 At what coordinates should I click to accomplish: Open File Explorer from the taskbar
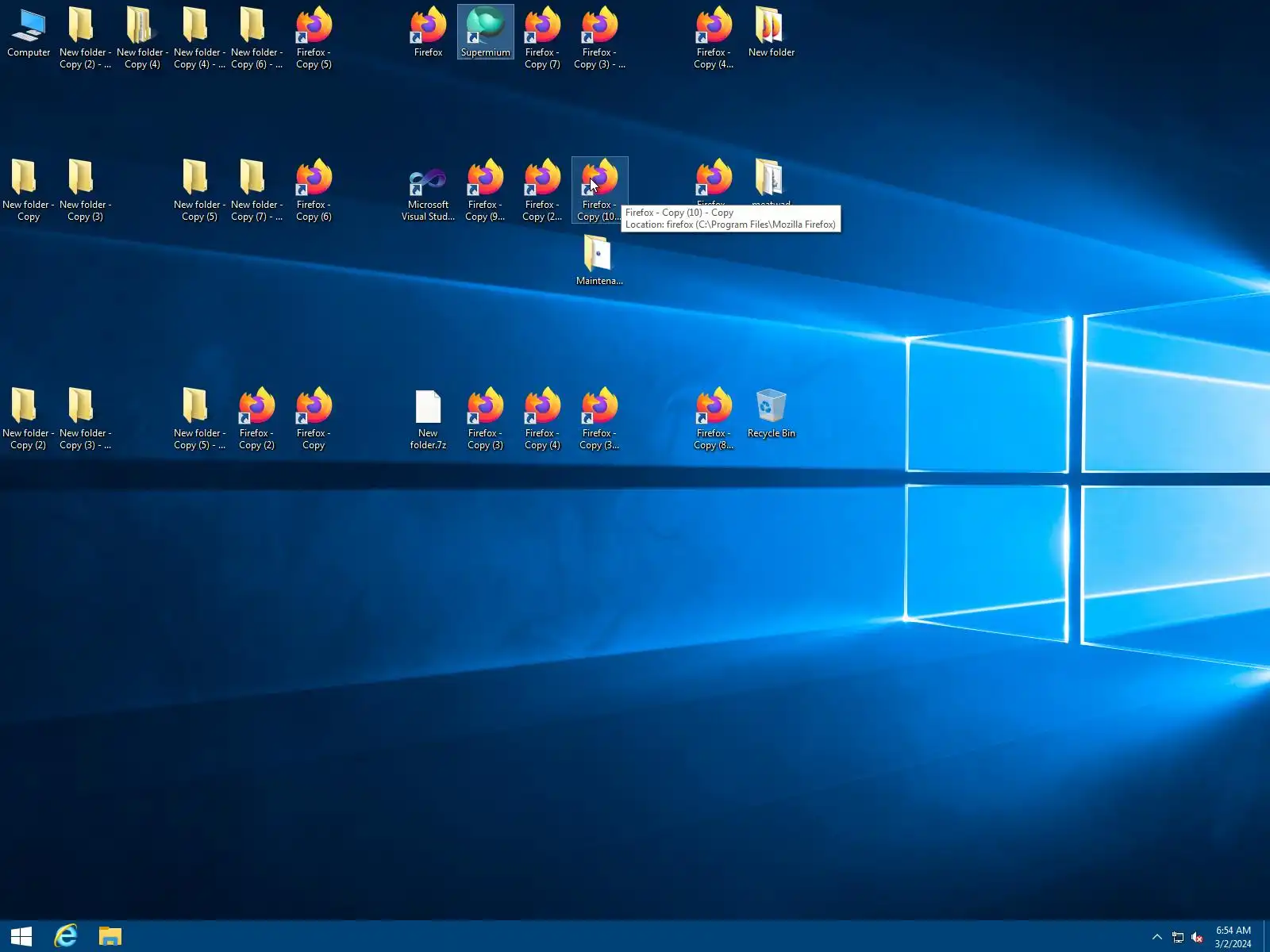coord(110,936)
